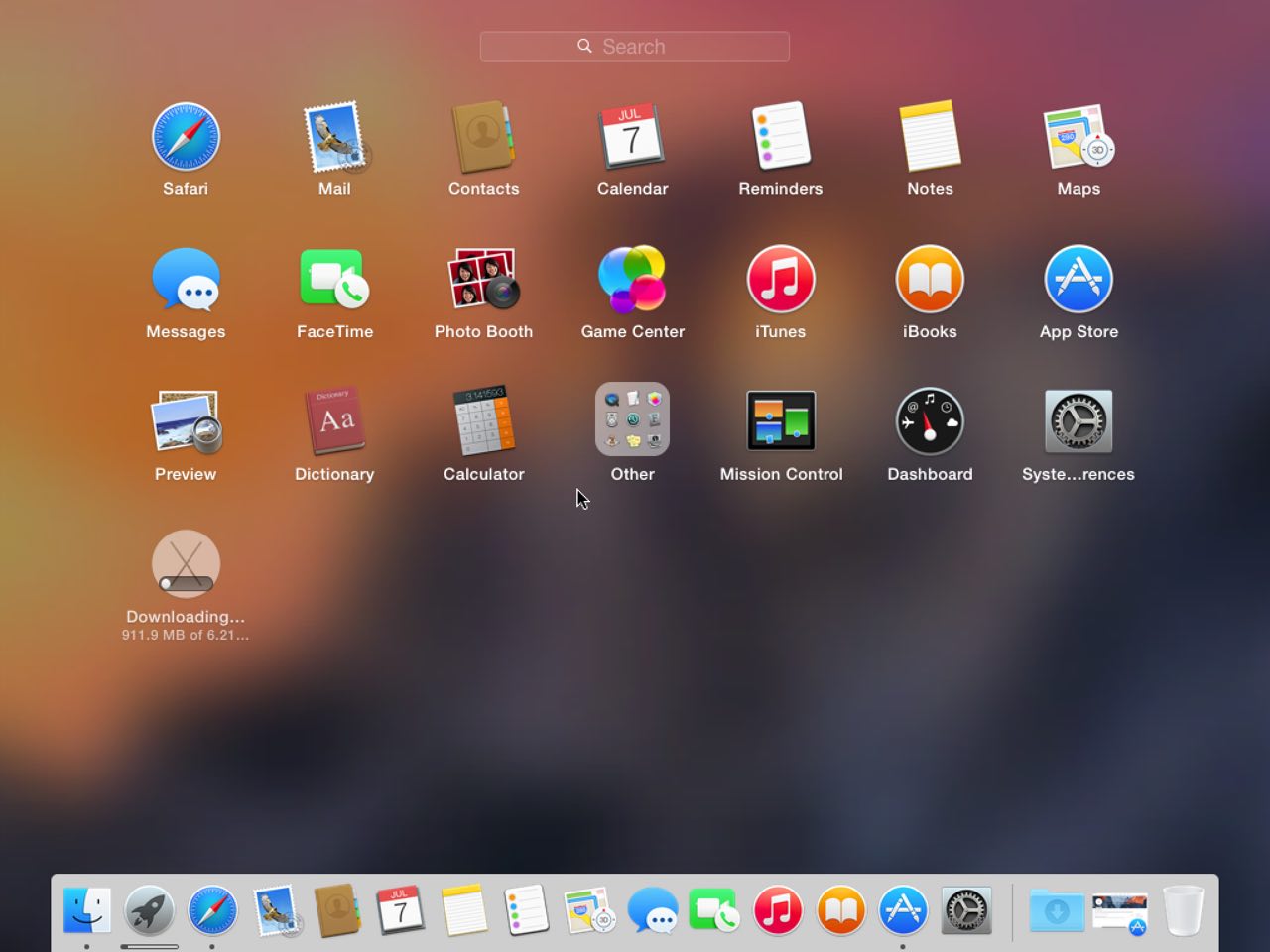Image resolution: width=1270 pixels, height=952 pixels.
Task: Open the Dictionary app
Action: 334,421
